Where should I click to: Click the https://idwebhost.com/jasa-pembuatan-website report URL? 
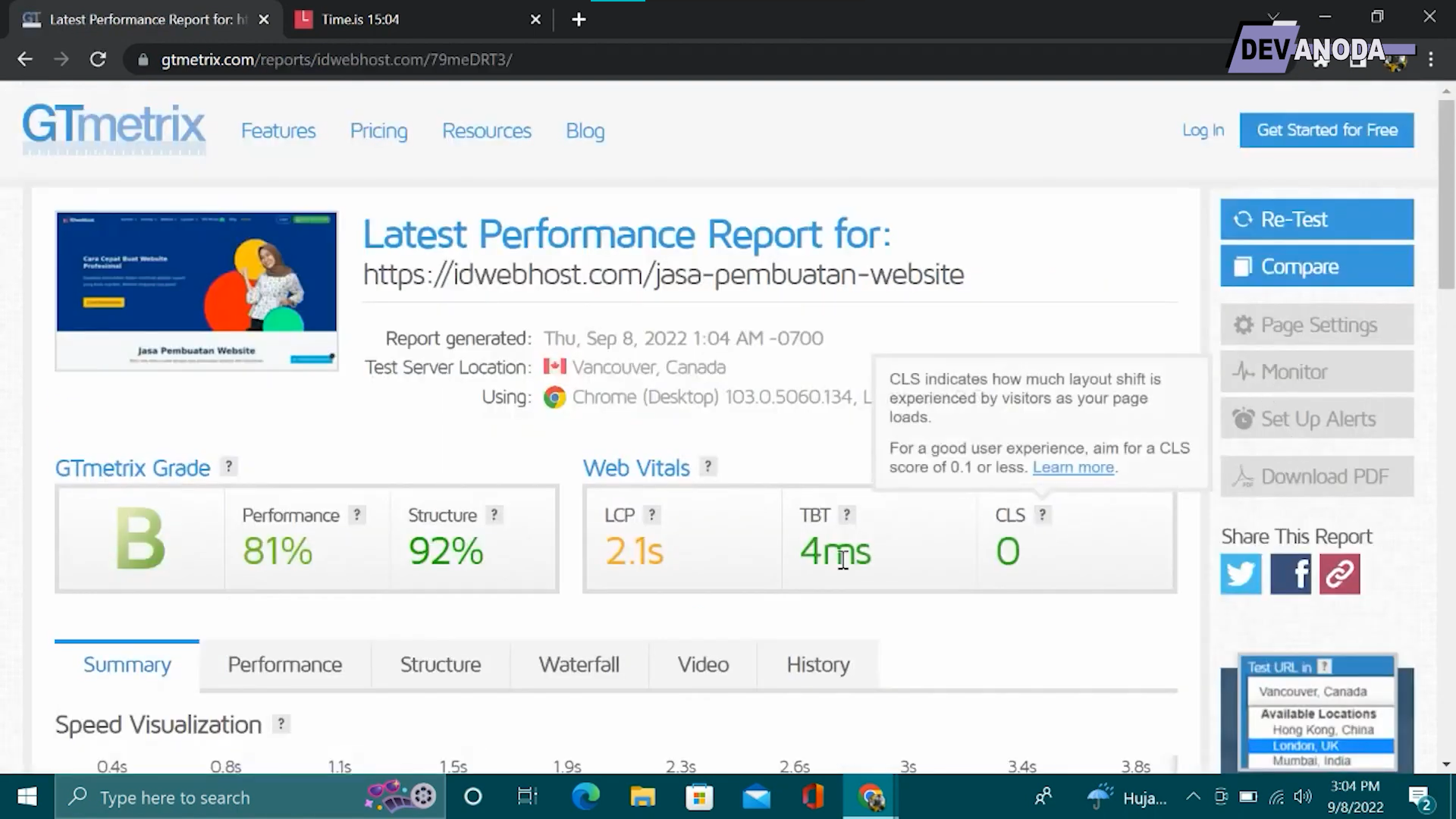pyautogui.click(x=664, y=275)
